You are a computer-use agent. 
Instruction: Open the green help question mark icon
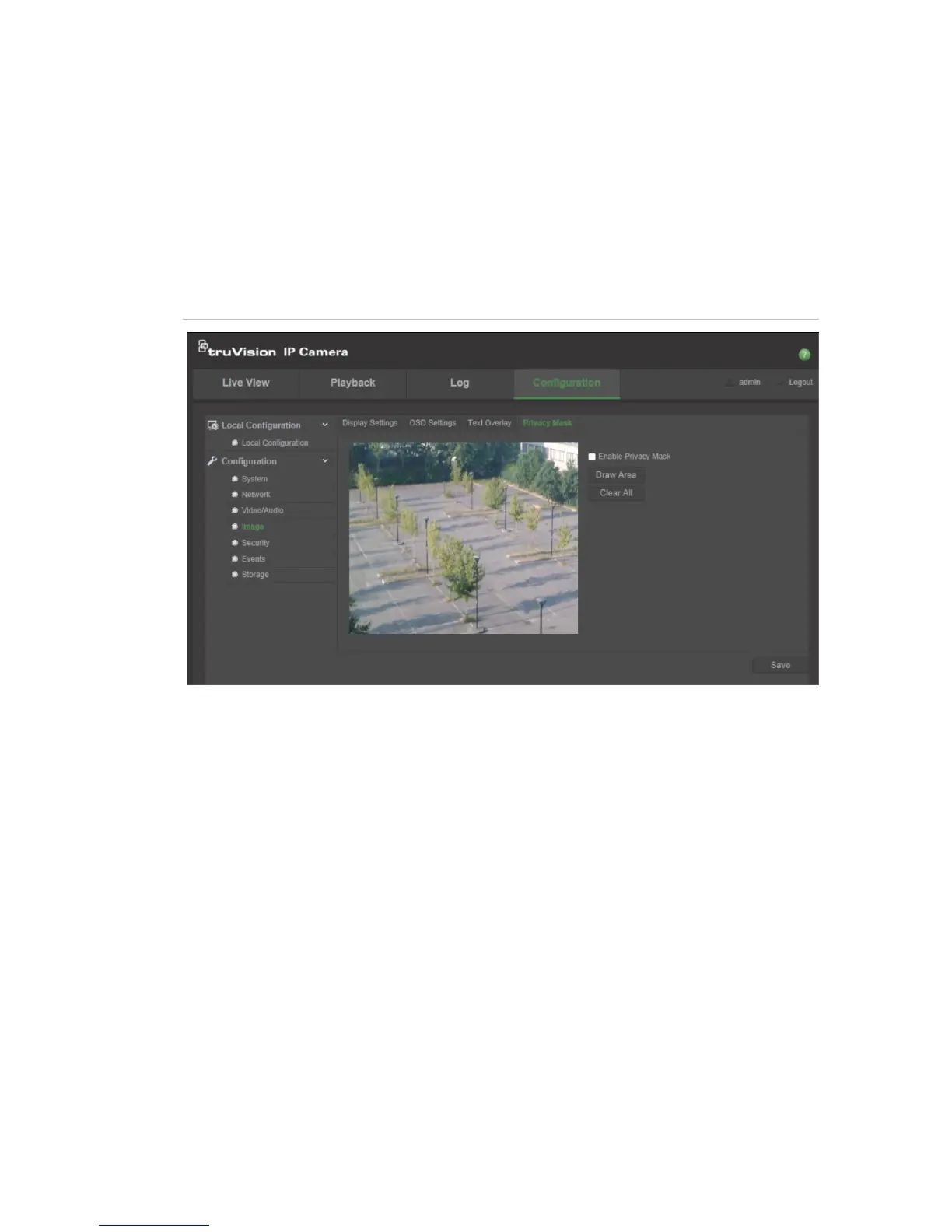(x=804, y=355)
